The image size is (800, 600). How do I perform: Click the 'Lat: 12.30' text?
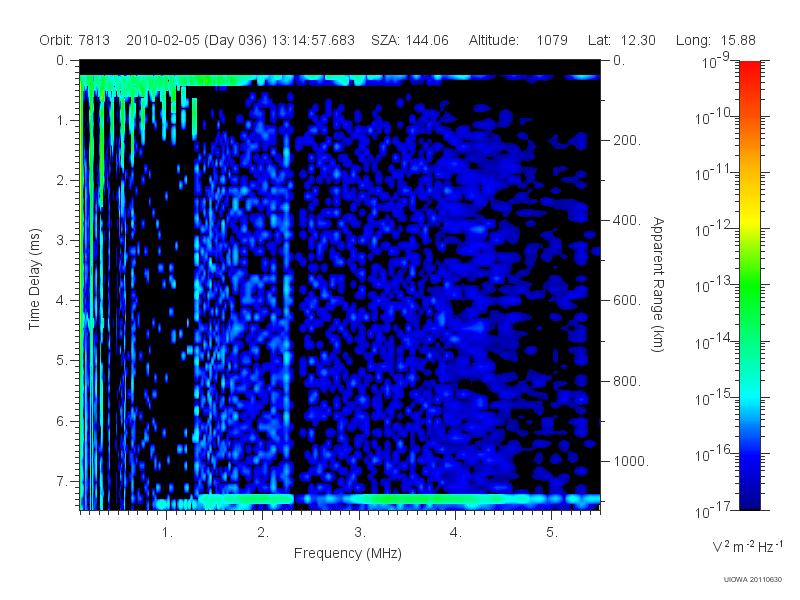pyautogui.click(x=621, y=40)
